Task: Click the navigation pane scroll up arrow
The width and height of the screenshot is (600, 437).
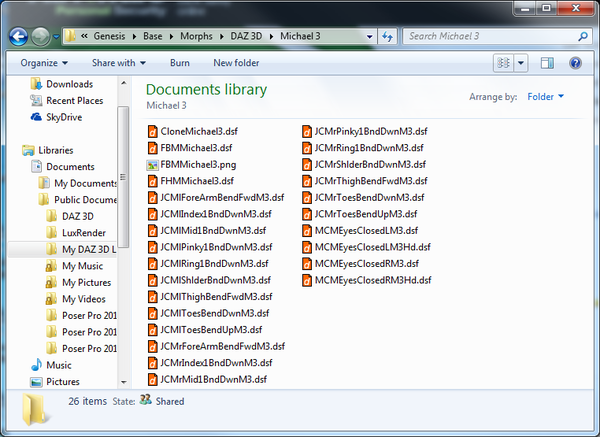Action: [x=124, y=83]
